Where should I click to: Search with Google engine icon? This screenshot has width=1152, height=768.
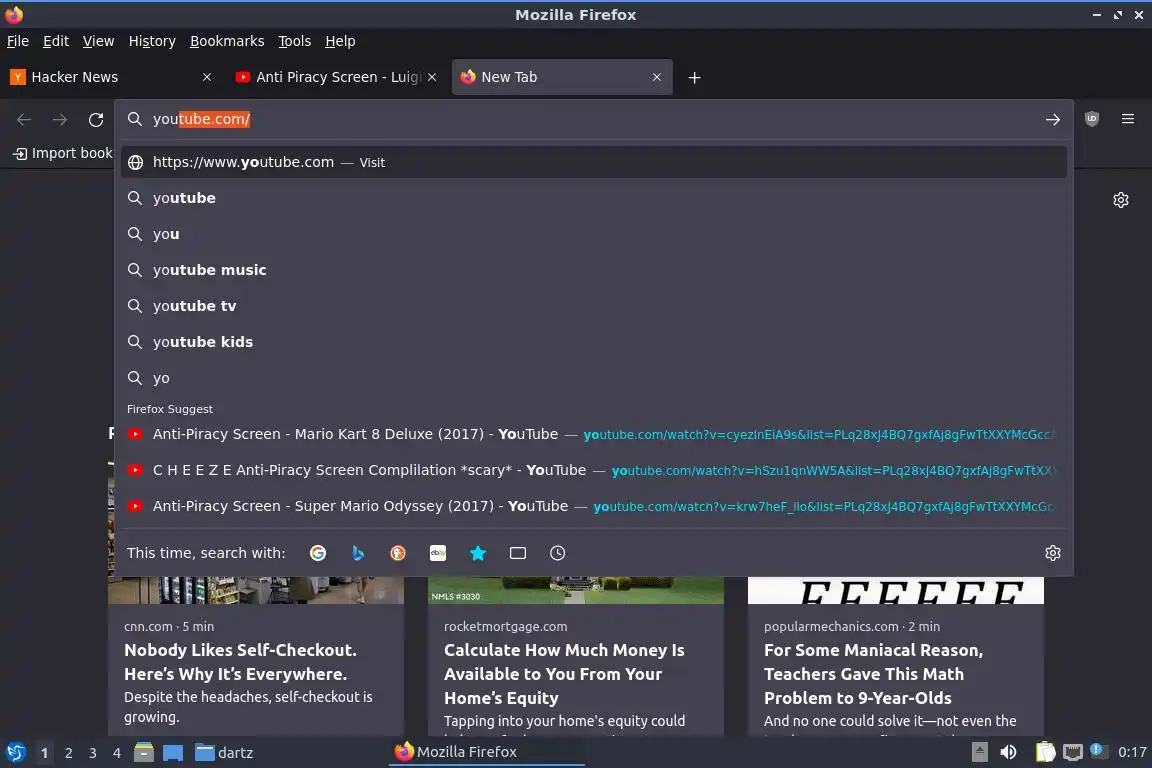click(318, 553)
